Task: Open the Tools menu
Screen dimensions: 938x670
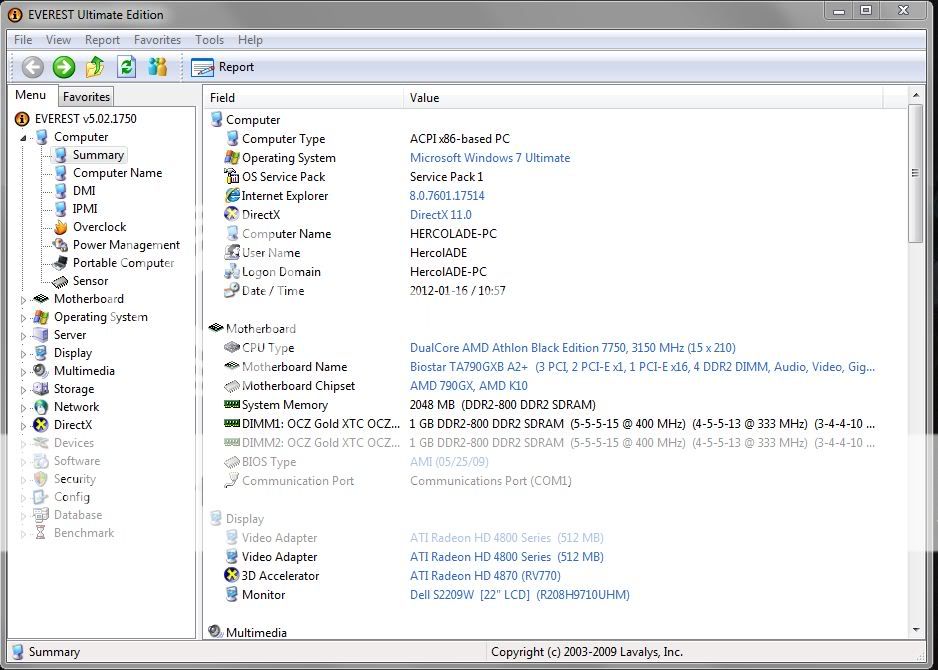Action: 209,40
